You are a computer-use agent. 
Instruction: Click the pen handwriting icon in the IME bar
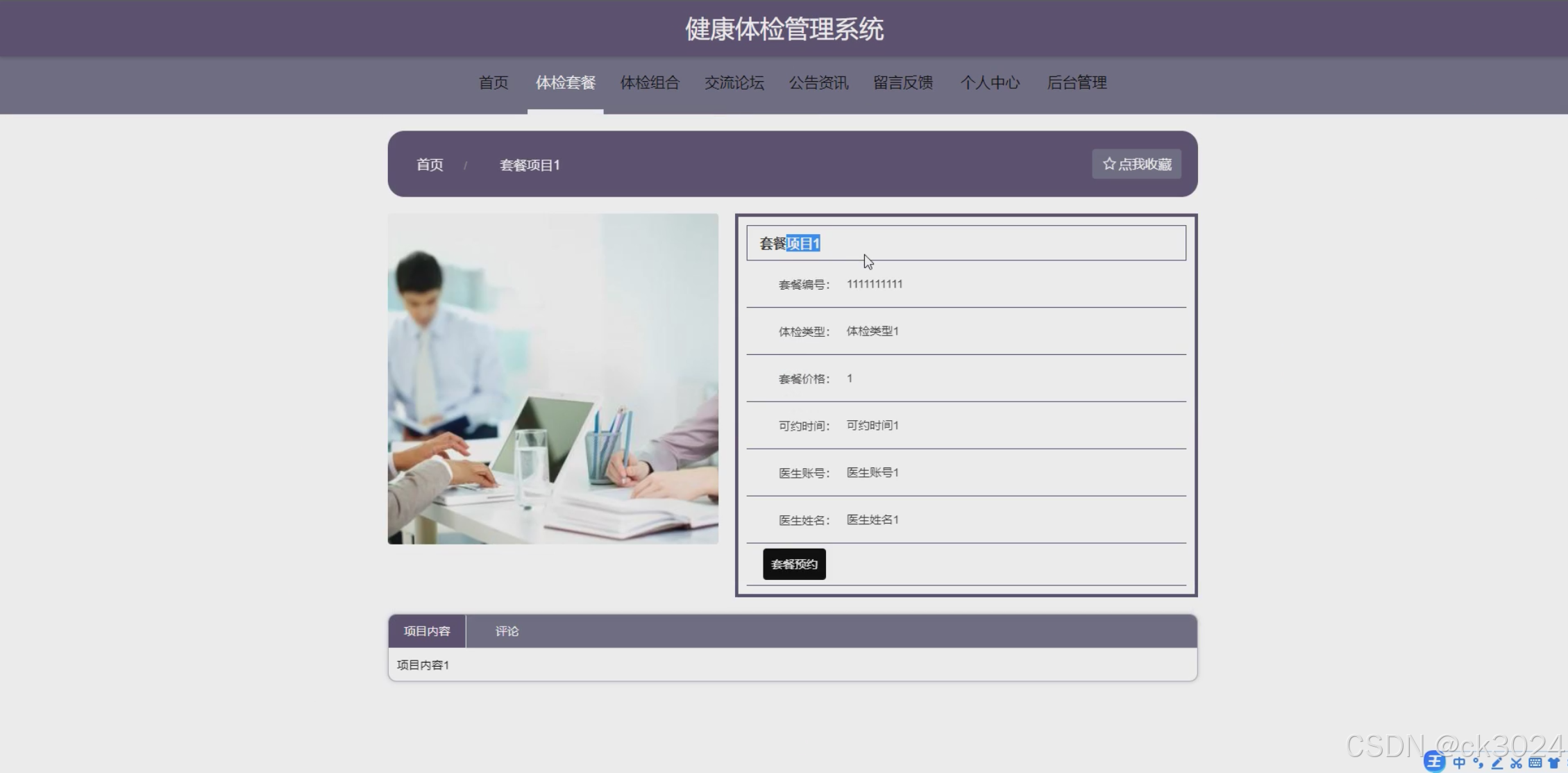[1497, 763]
